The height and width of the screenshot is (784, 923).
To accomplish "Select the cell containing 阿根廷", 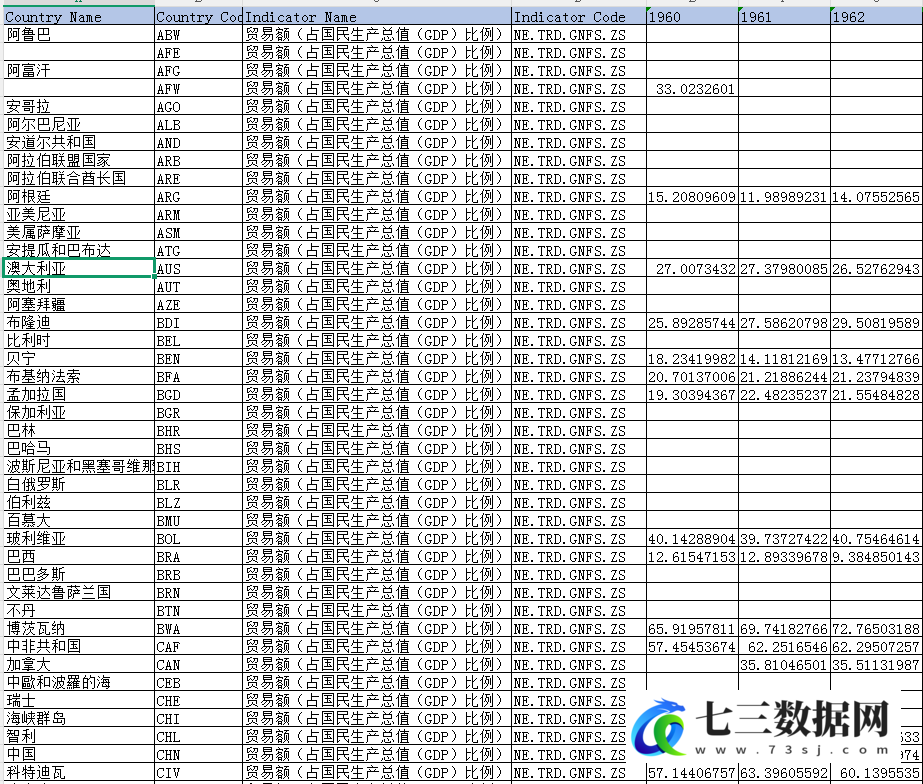I will pos(78,197).
